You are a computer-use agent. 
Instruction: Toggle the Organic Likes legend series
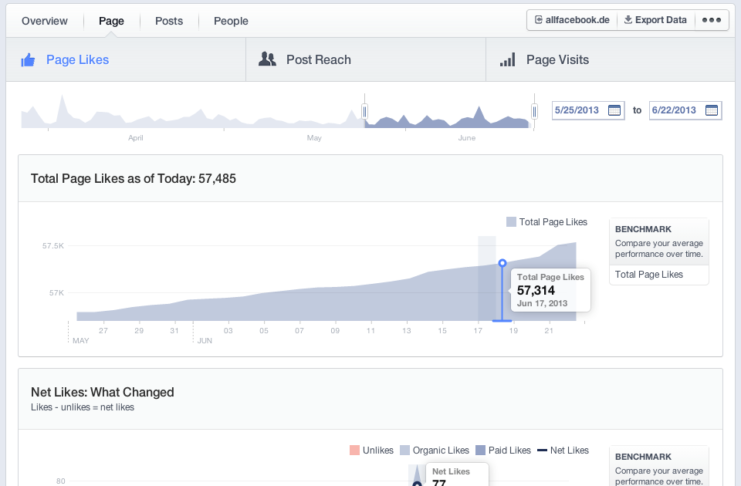pos(434,450)
